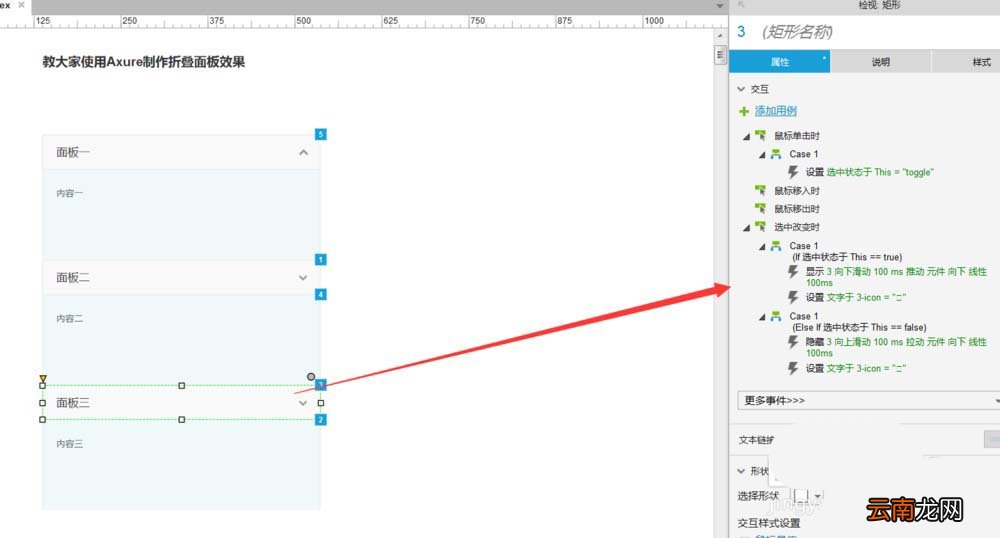
Task: Collapse the 鼠标单击时 event tree
Action: 746,136
